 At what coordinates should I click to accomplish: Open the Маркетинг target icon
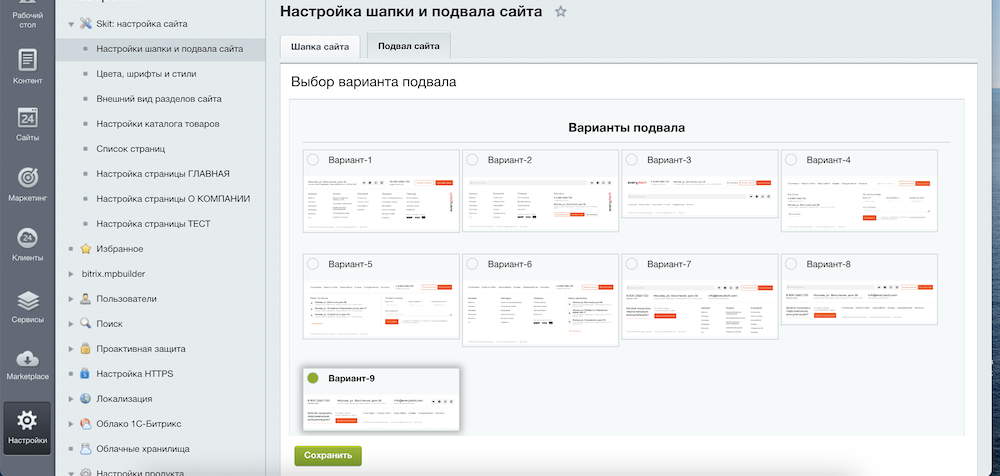point(27,177)
